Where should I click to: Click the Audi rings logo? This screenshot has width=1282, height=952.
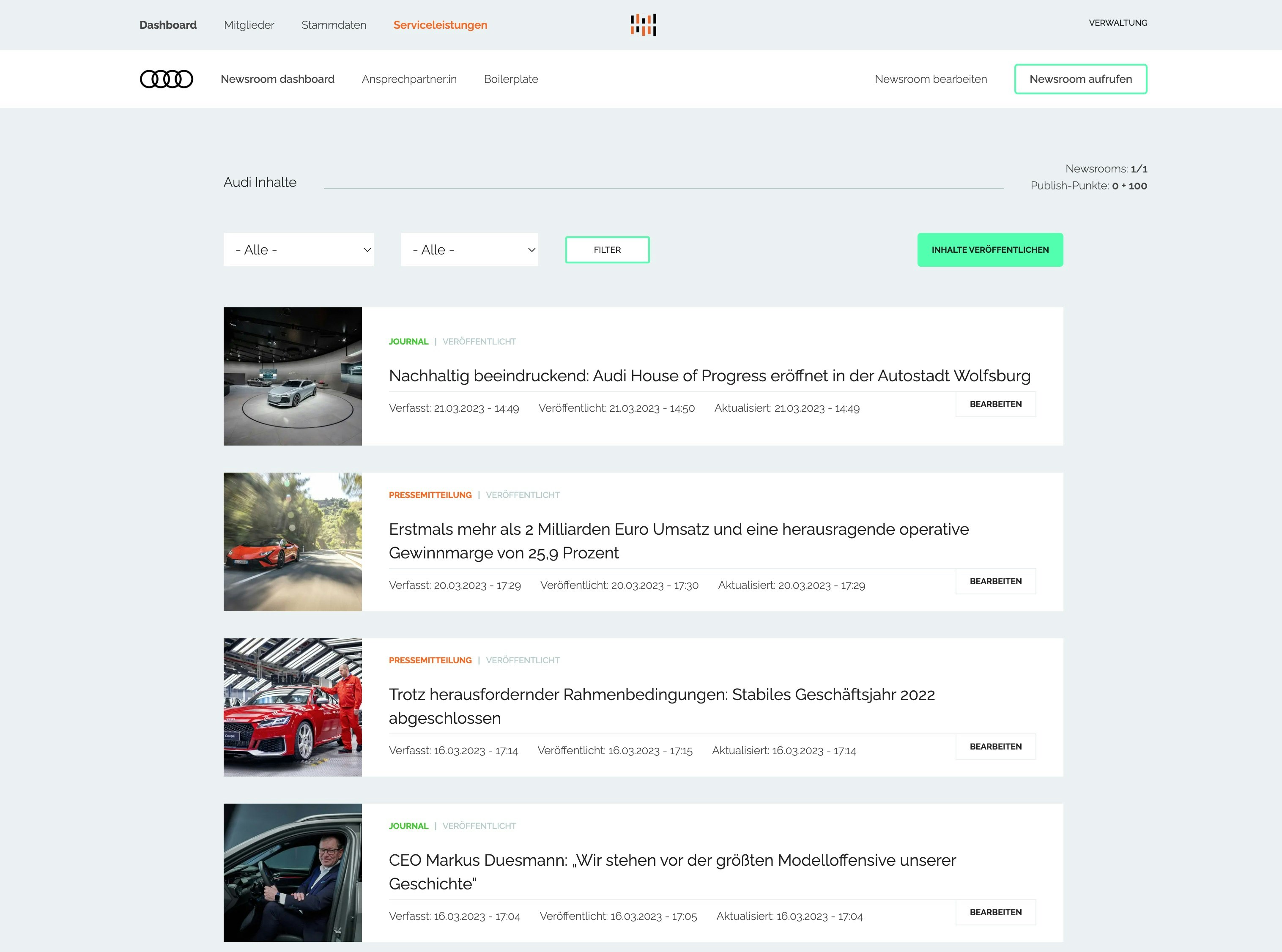pos(167,79)
